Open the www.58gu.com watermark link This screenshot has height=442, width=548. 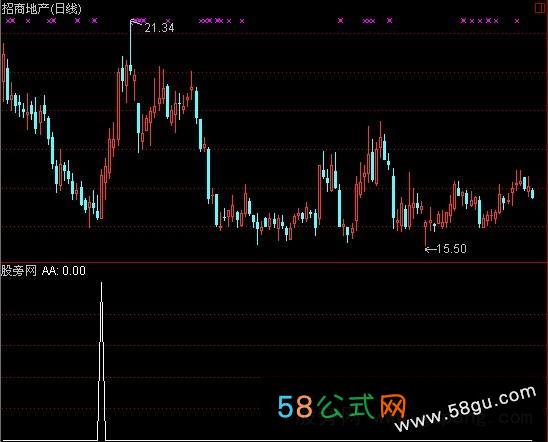466,409
